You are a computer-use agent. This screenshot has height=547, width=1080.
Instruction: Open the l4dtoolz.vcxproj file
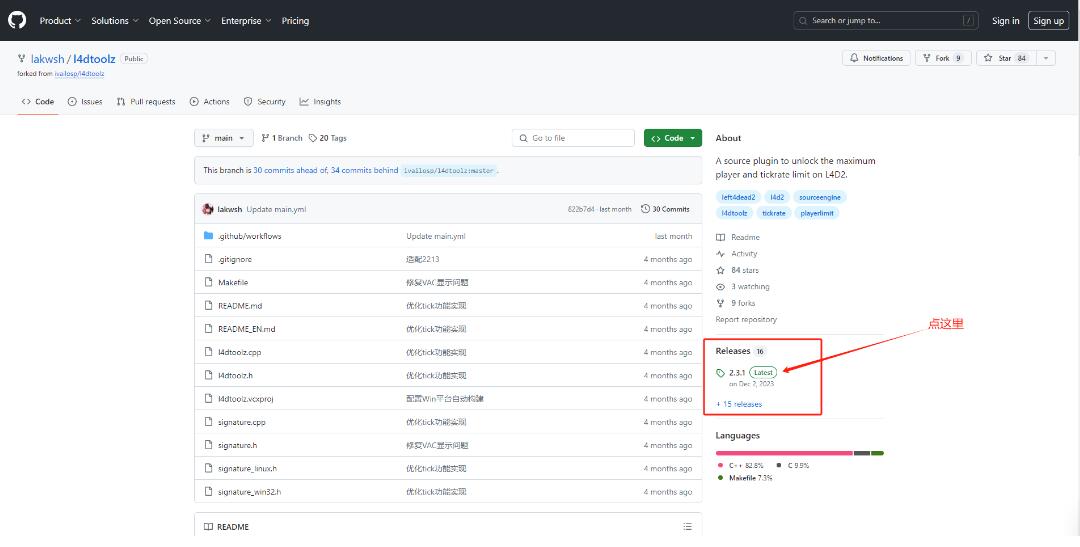246,399
